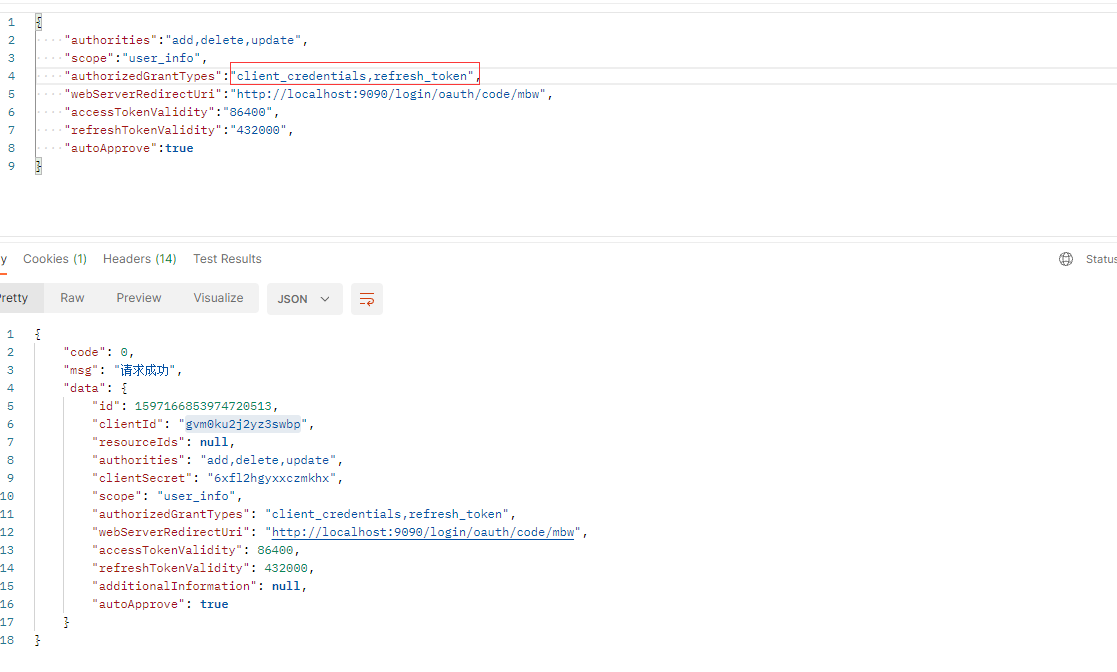The height and width of the screenshot is (672, 1117).
Task: Open the Cookies (1) tab
Action: coord(55,259)
